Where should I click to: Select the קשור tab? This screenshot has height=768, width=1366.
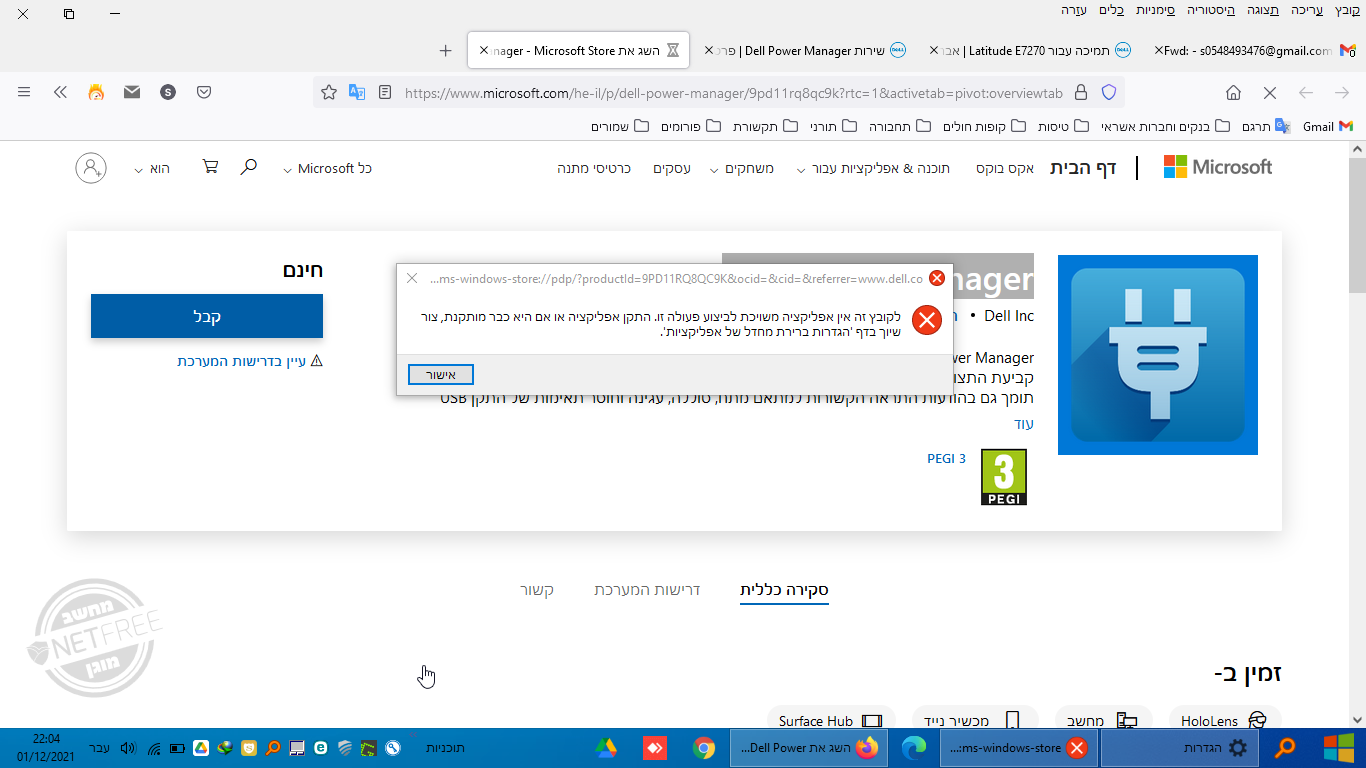537,590
